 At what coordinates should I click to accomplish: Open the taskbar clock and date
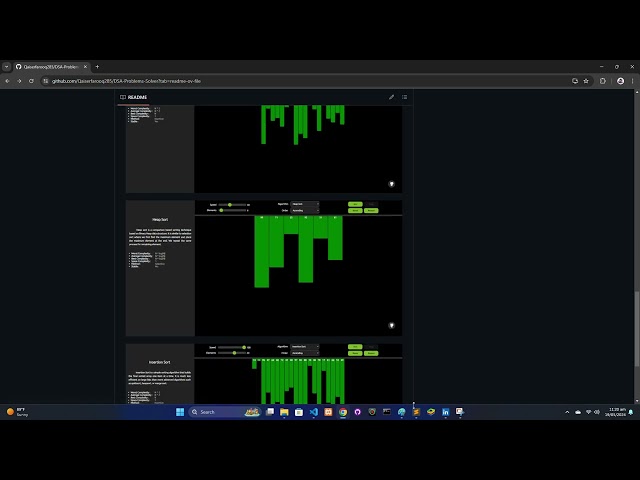pyautogui.click(x=615, y=412)
